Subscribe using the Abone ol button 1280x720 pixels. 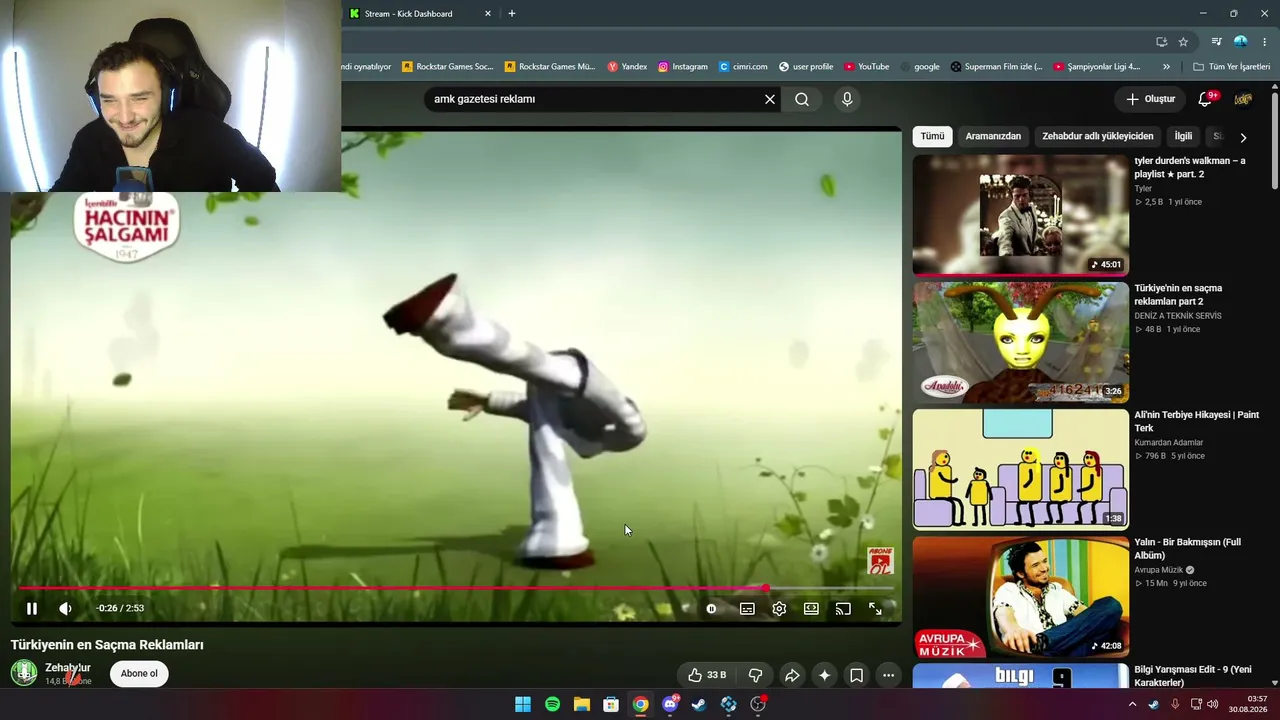(139, 674)
